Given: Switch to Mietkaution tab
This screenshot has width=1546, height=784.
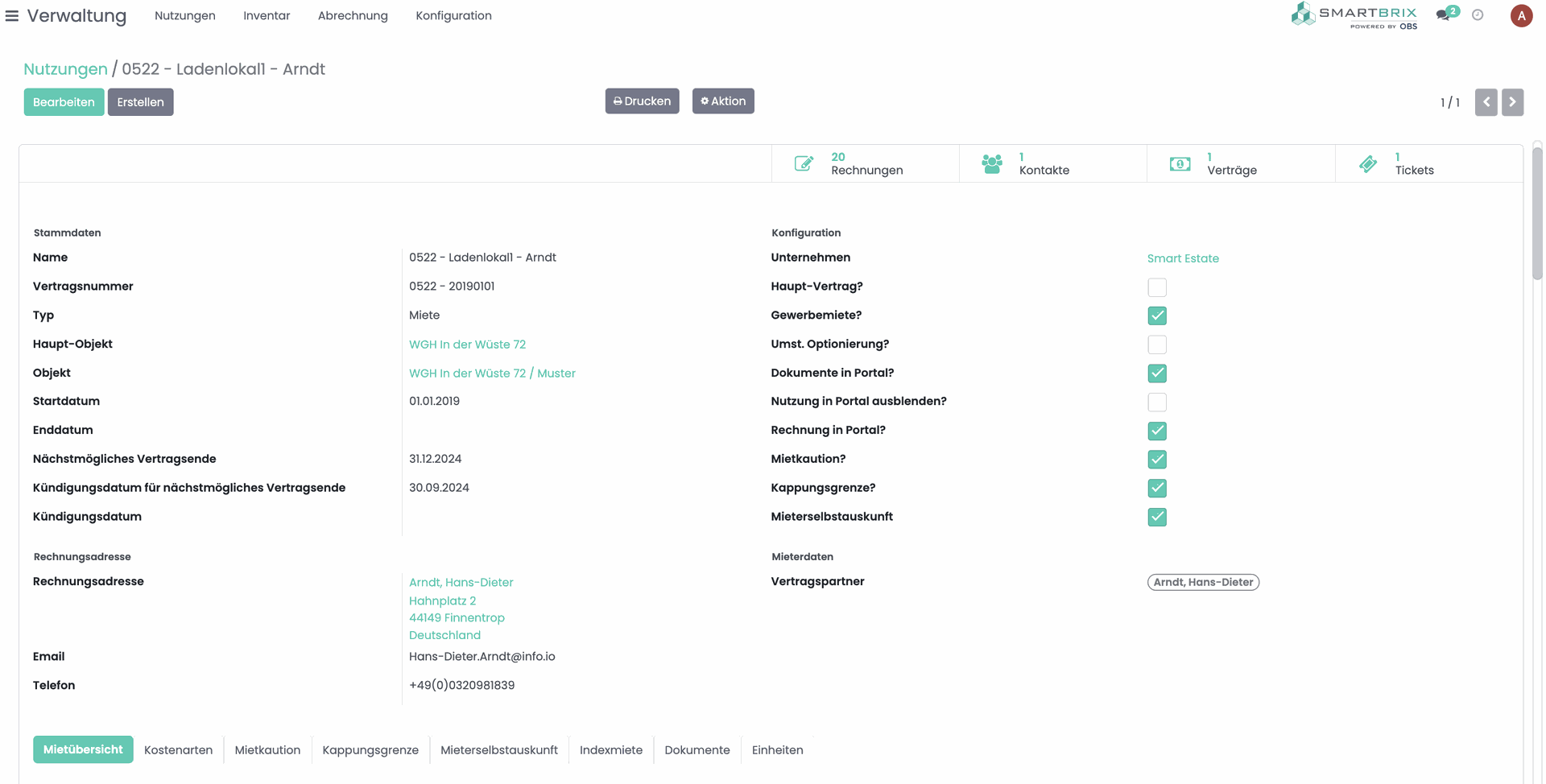Looking at the screenshot, I should tap(267, 750).
